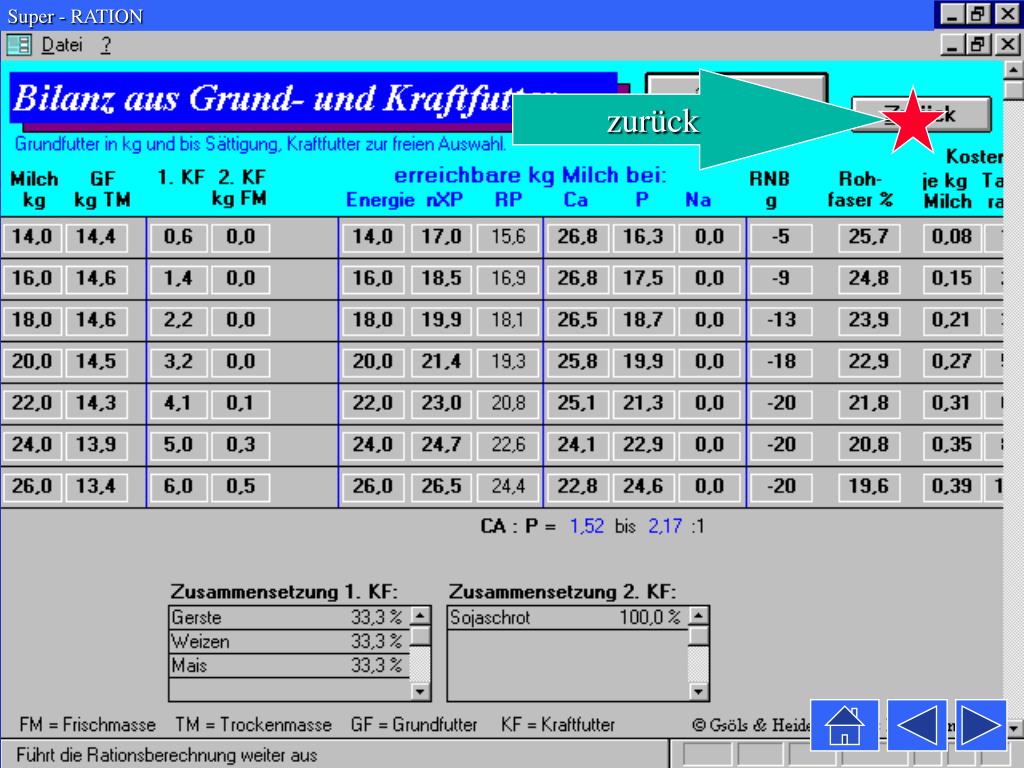The width and height of the screenshot is (1024, 768).
Task: Click 1. KF cell 6,0
Action: (x=178, y=487)
